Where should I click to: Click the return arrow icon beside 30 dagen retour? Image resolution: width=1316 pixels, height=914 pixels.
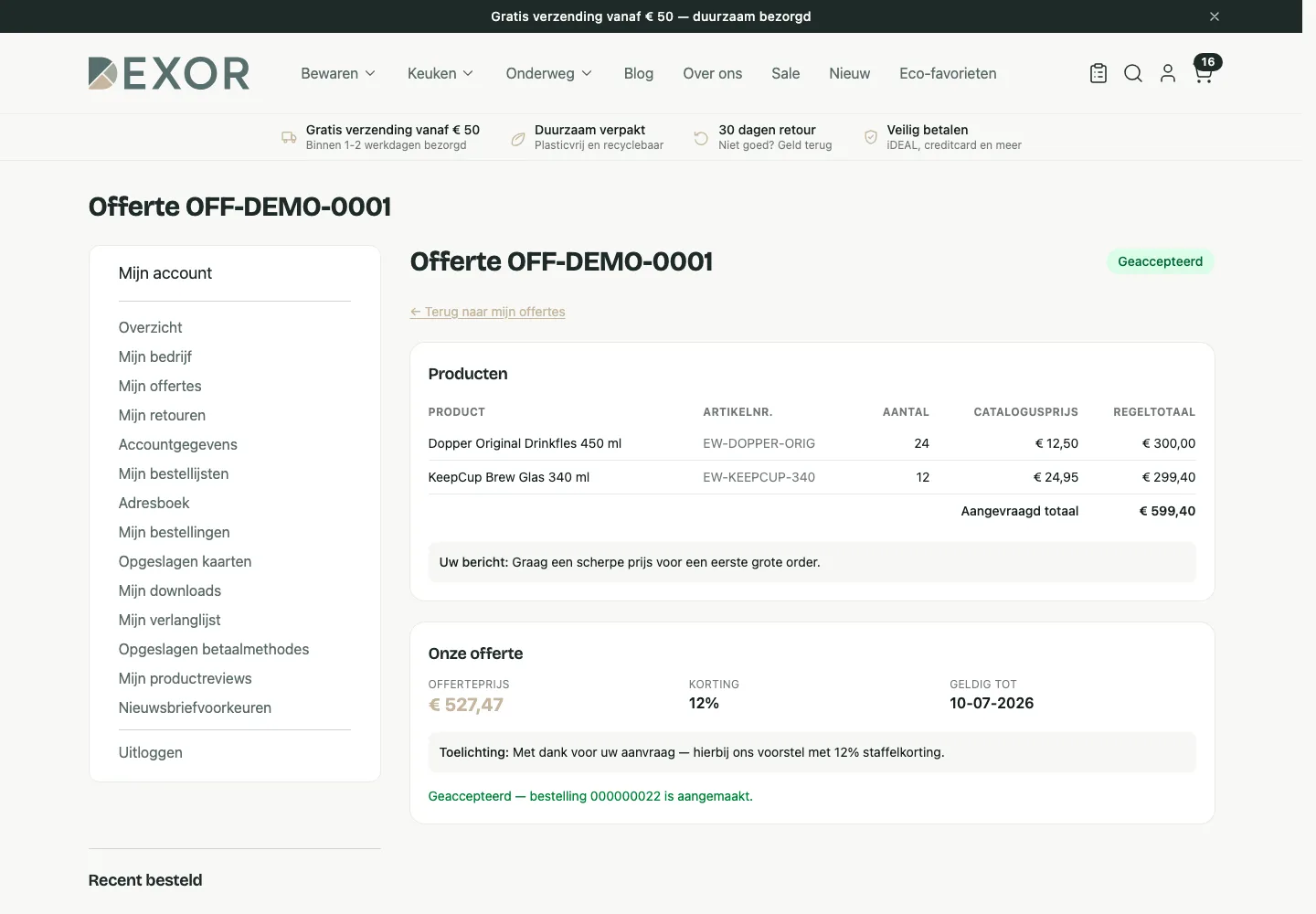pyautogui.click(x=701, y=138)
